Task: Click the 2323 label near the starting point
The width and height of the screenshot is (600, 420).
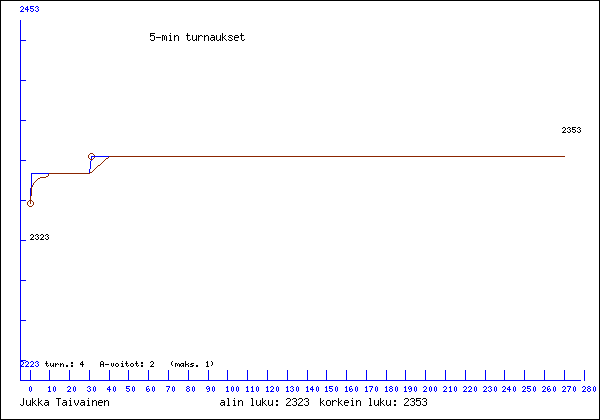Action: [39, 237]
